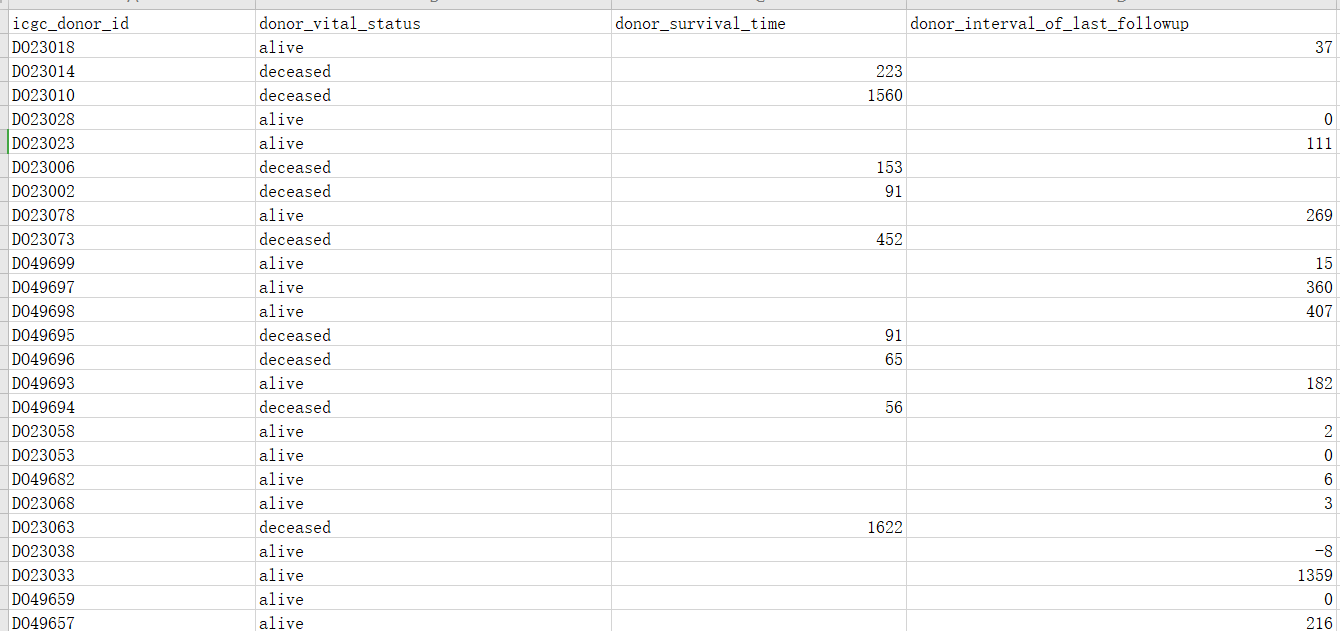Click donor ID cell D023073
This screenshot has width=1340, height=631.
[x=131, y=239]
